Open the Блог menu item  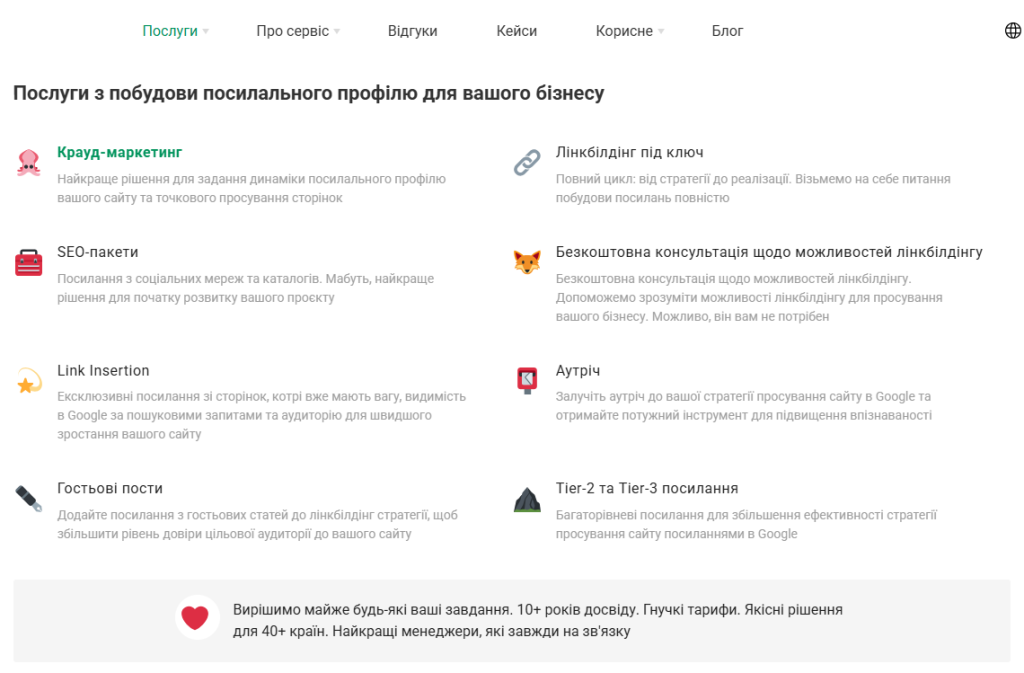(x=727, y=31)
